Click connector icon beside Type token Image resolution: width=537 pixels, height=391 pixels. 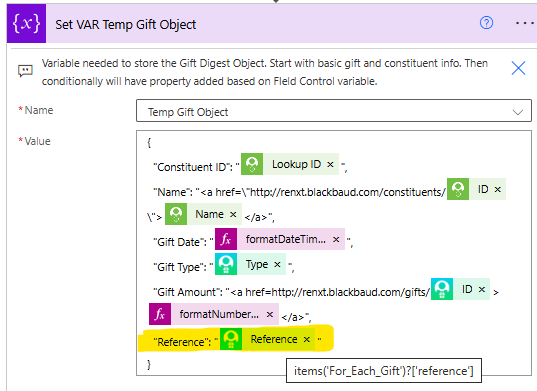point(226,264)
